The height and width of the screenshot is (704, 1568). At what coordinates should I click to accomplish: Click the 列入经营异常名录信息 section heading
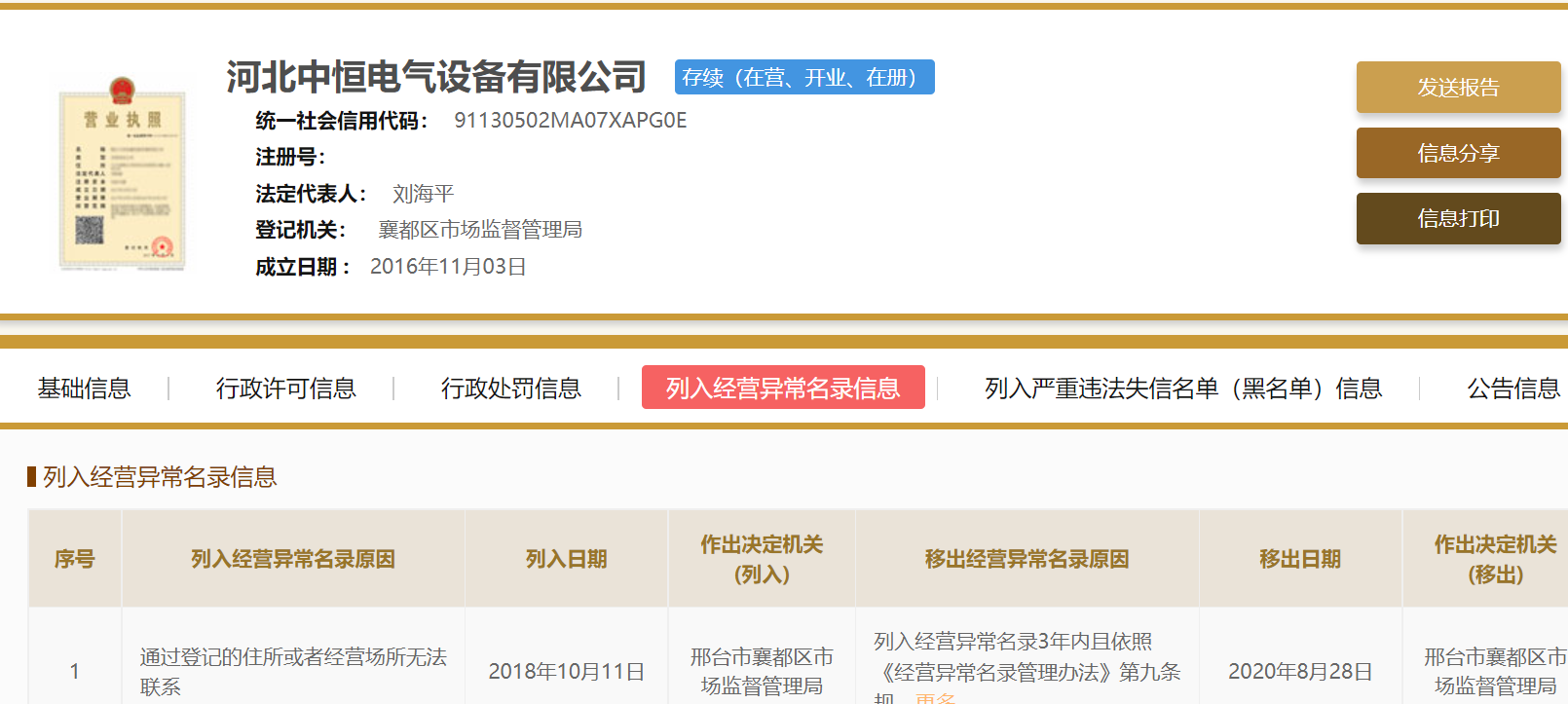pos(160,477)
